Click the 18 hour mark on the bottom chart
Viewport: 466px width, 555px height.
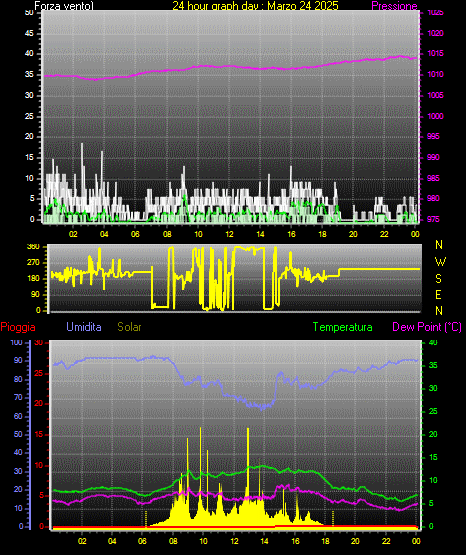point(325,541)
